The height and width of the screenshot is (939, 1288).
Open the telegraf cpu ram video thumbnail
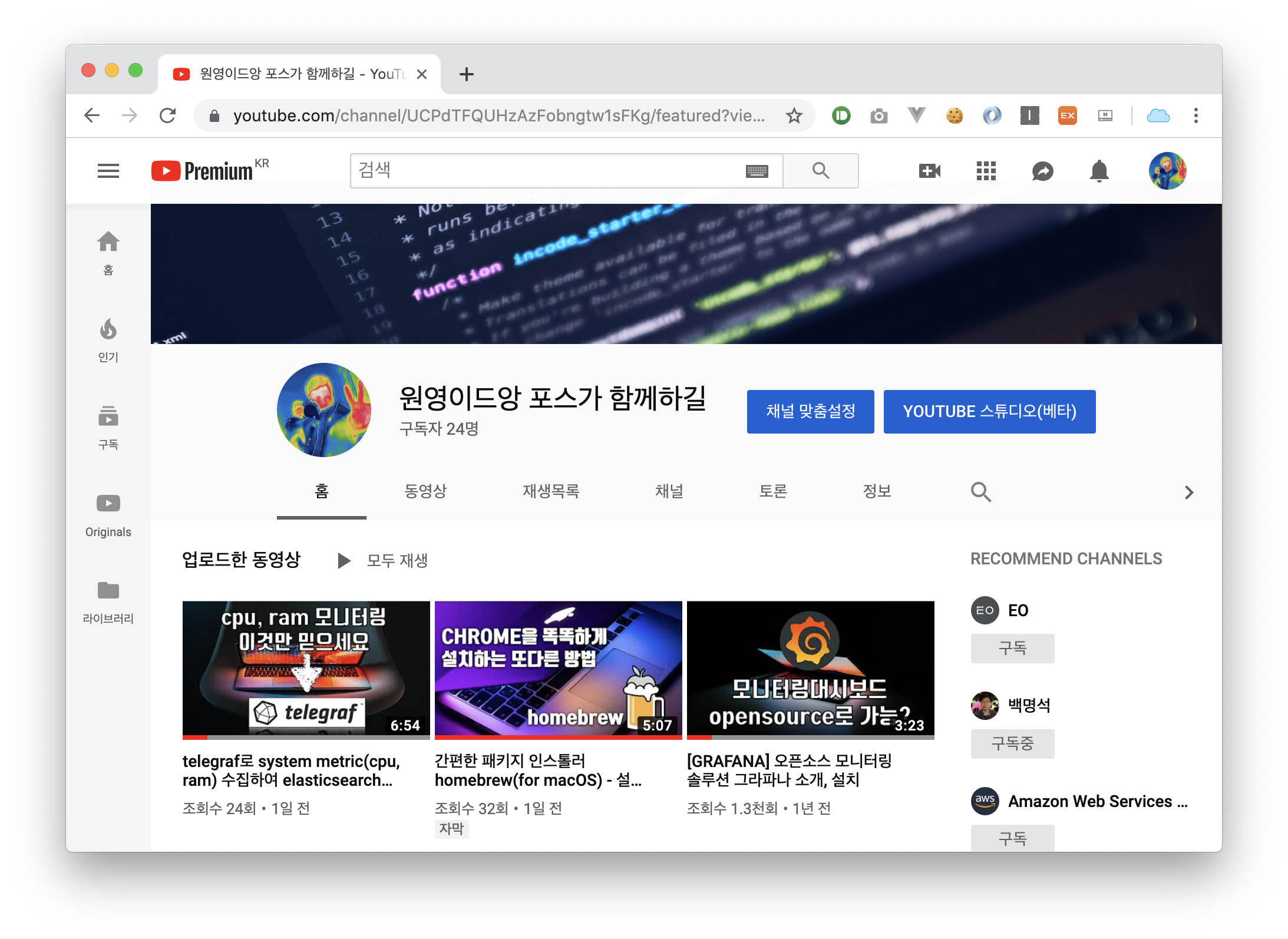(306, 669)
